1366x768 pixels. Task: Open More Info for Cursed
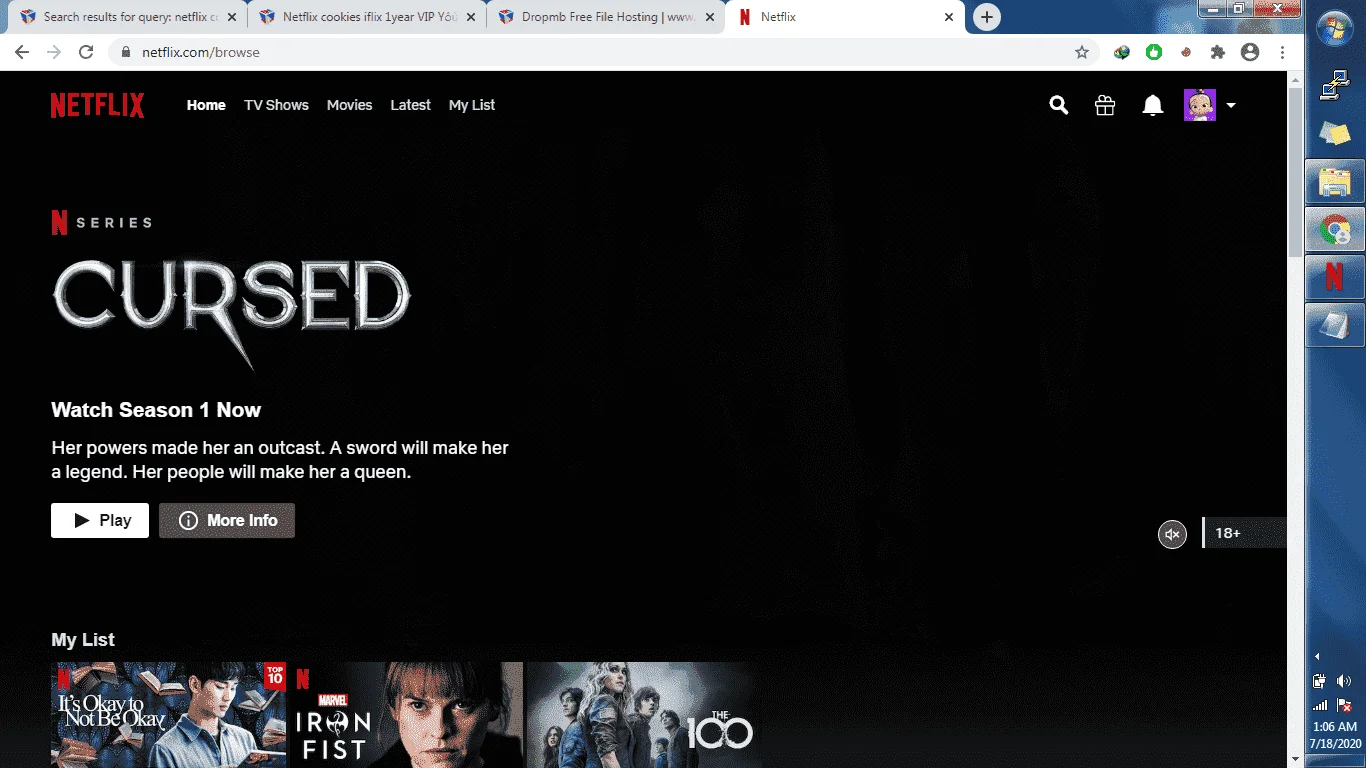(227, 520)
